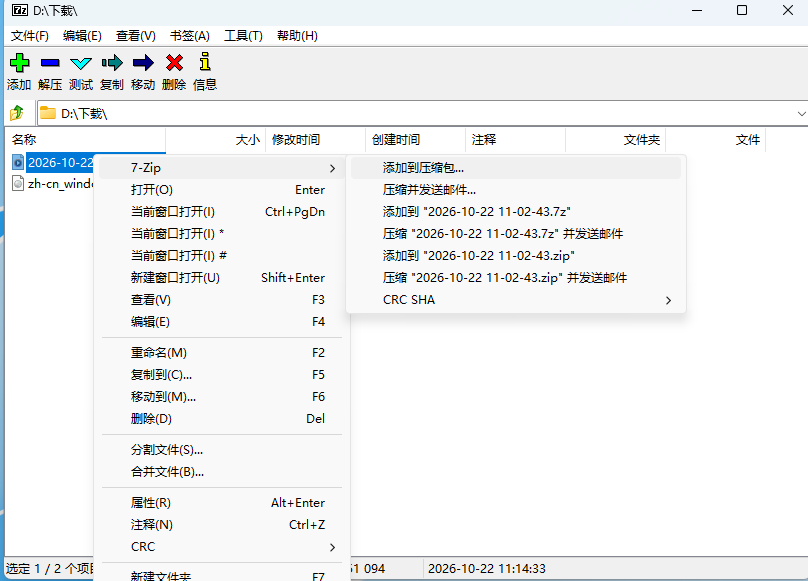Choose 压缩并发送邮件... option
Image resolution: width=808 pixels, height=581 pixels.
pos(516,190)
